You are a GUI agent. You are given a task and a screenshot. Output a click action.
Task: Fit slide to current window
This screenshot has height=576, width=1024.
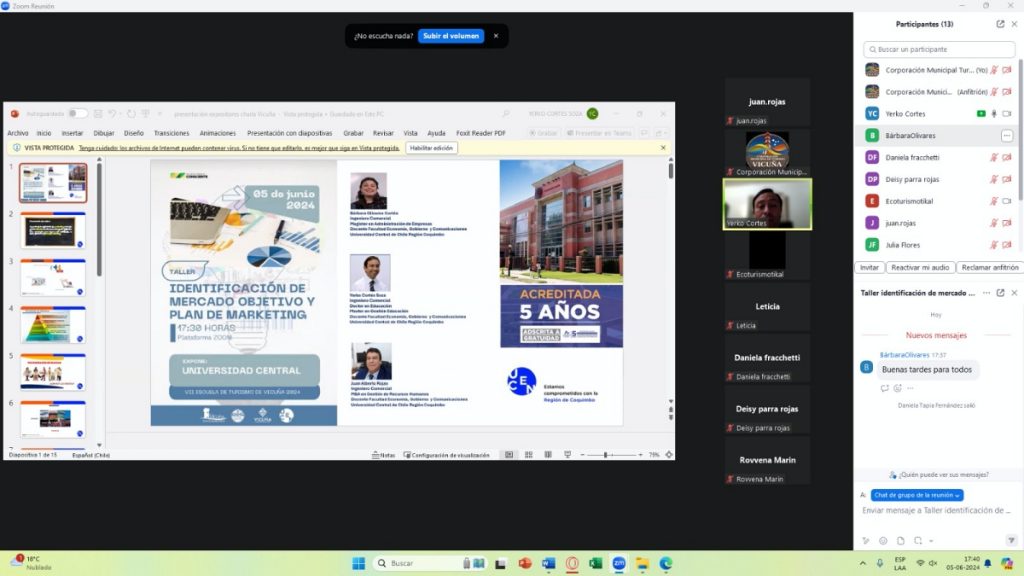tap(669, 455)
